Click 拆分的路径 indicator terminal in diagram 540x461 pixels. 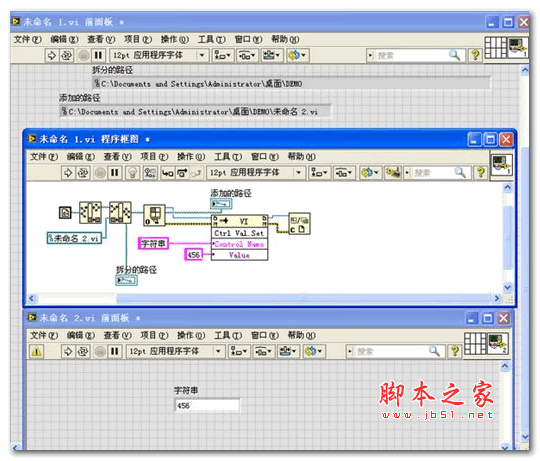click(x=126, y=280)
